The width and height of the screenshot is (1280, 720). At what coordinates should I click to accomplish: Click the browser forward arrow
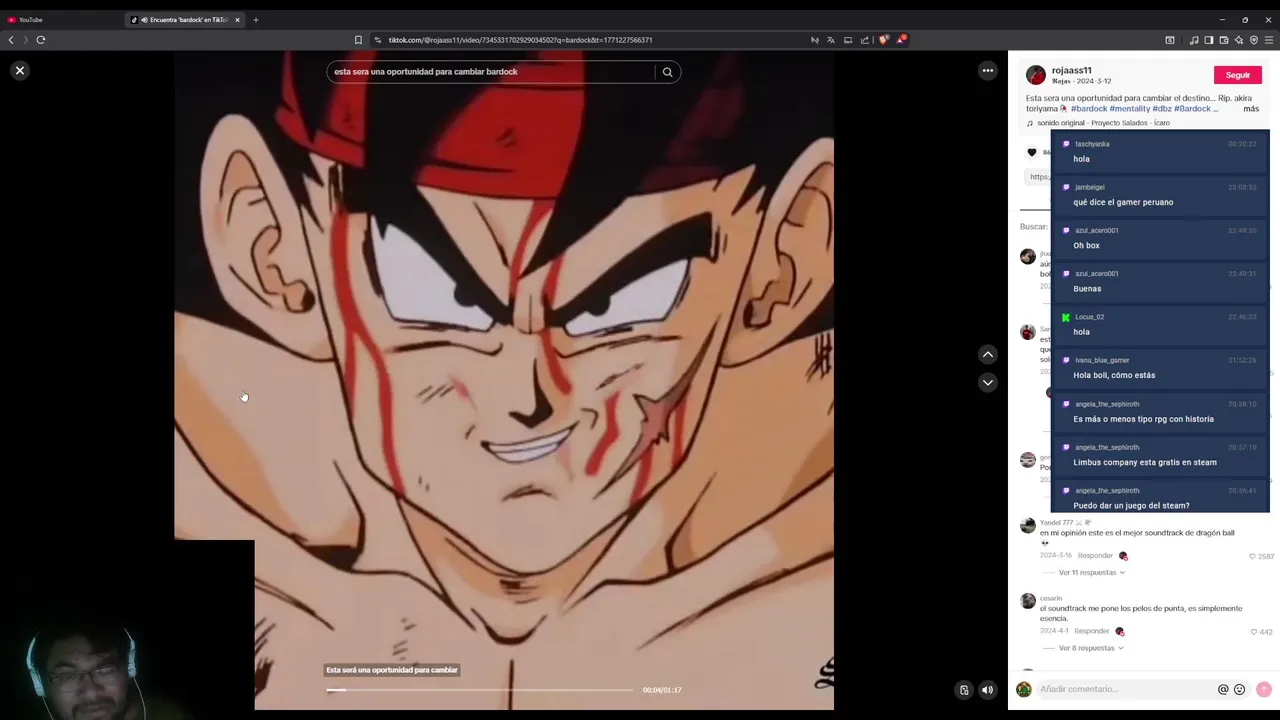[x=26, y=40]
